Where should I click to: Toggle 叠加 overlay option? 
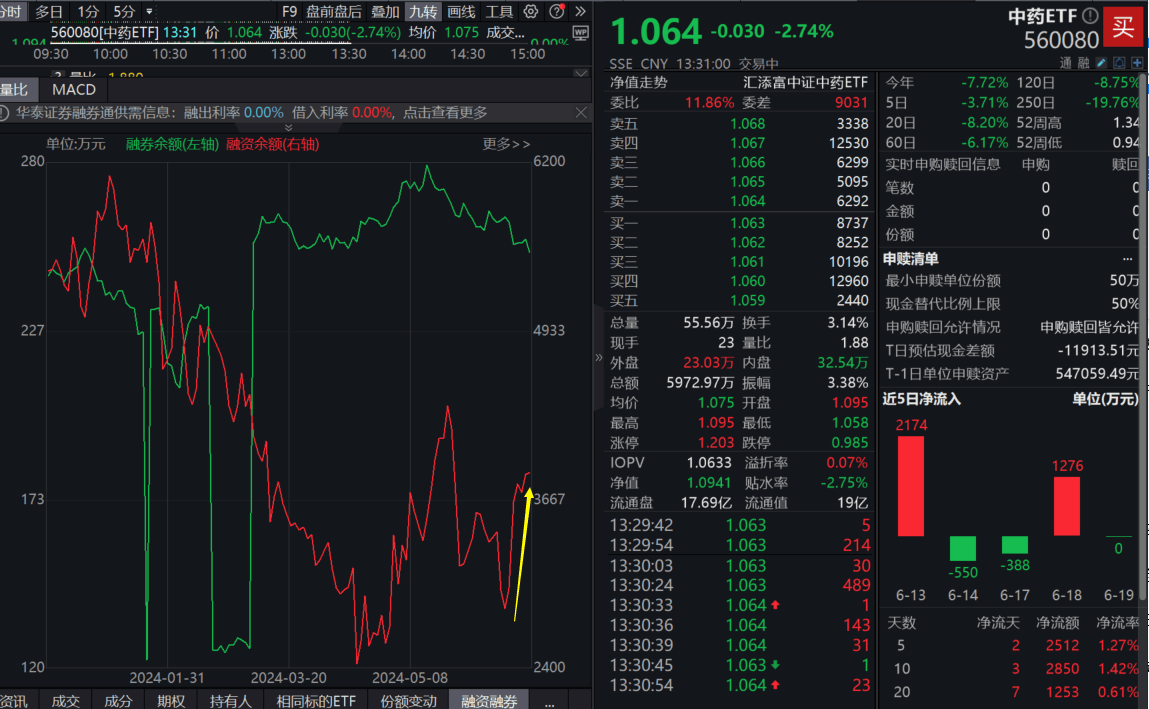385,12
